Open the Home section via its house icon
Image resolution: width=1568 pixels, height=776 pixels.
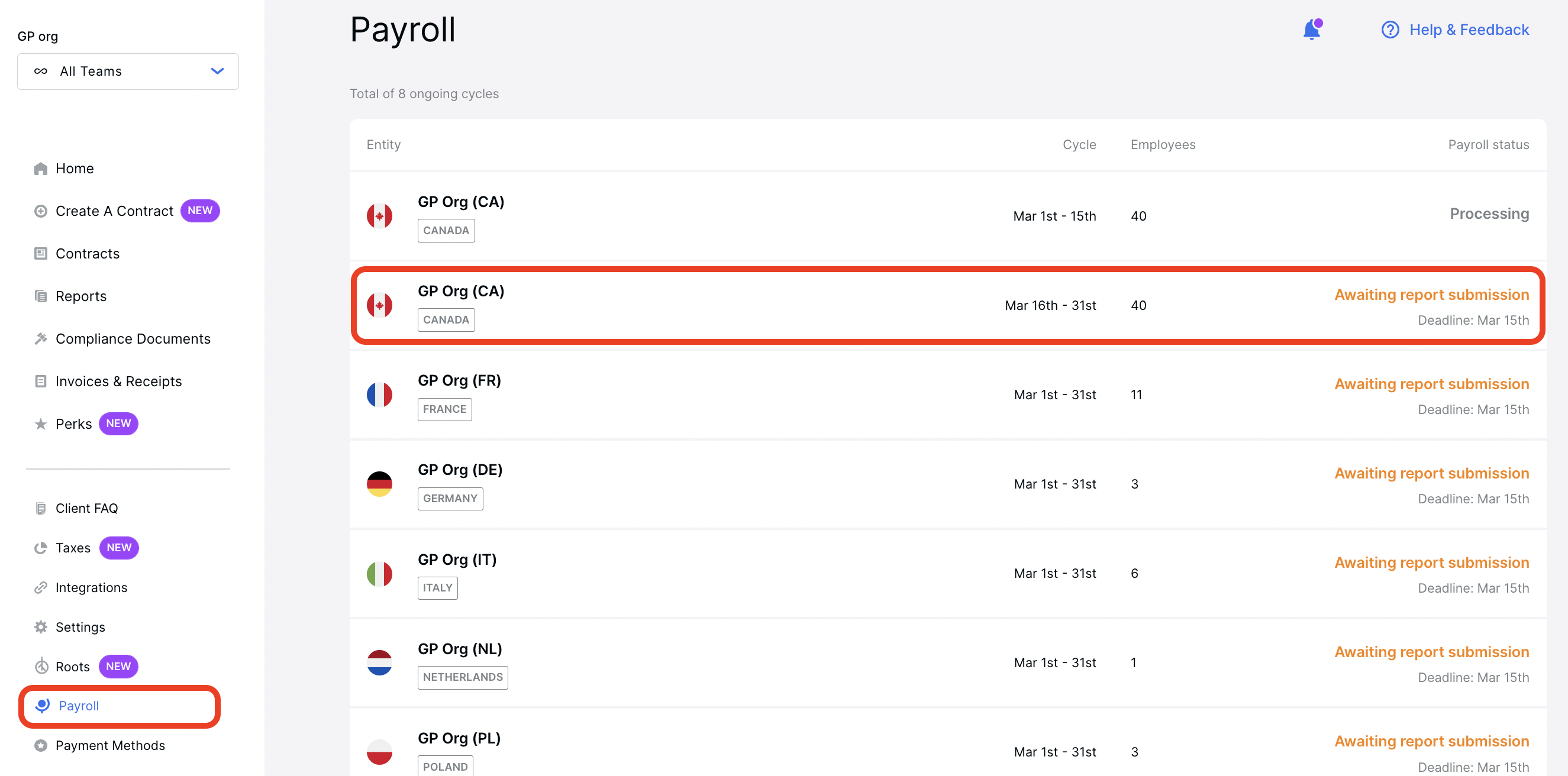tap(40, 168)
